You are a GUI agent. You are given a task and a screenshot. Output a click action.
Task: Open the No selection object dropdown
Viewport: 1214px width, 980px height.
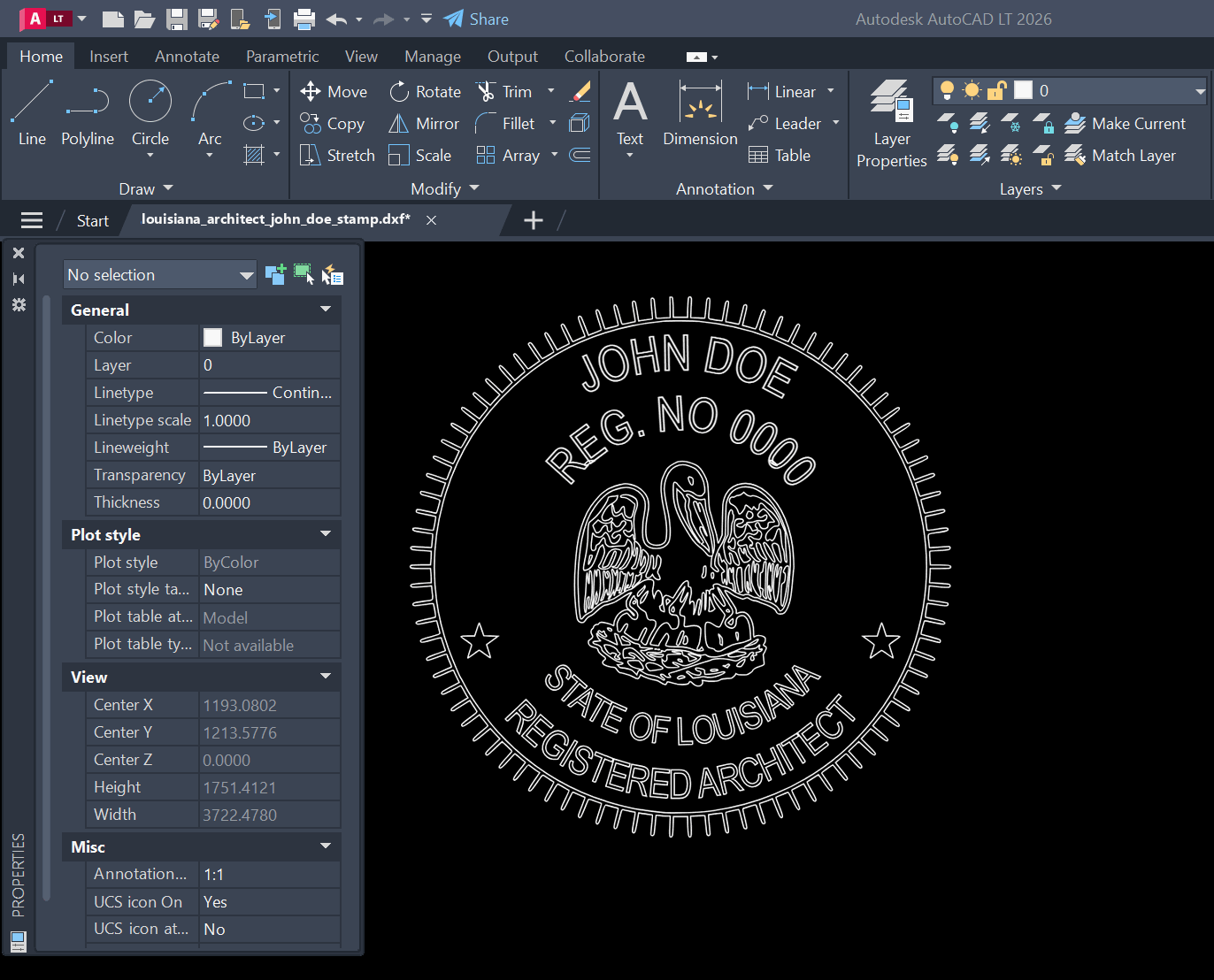tap(160, 275)
